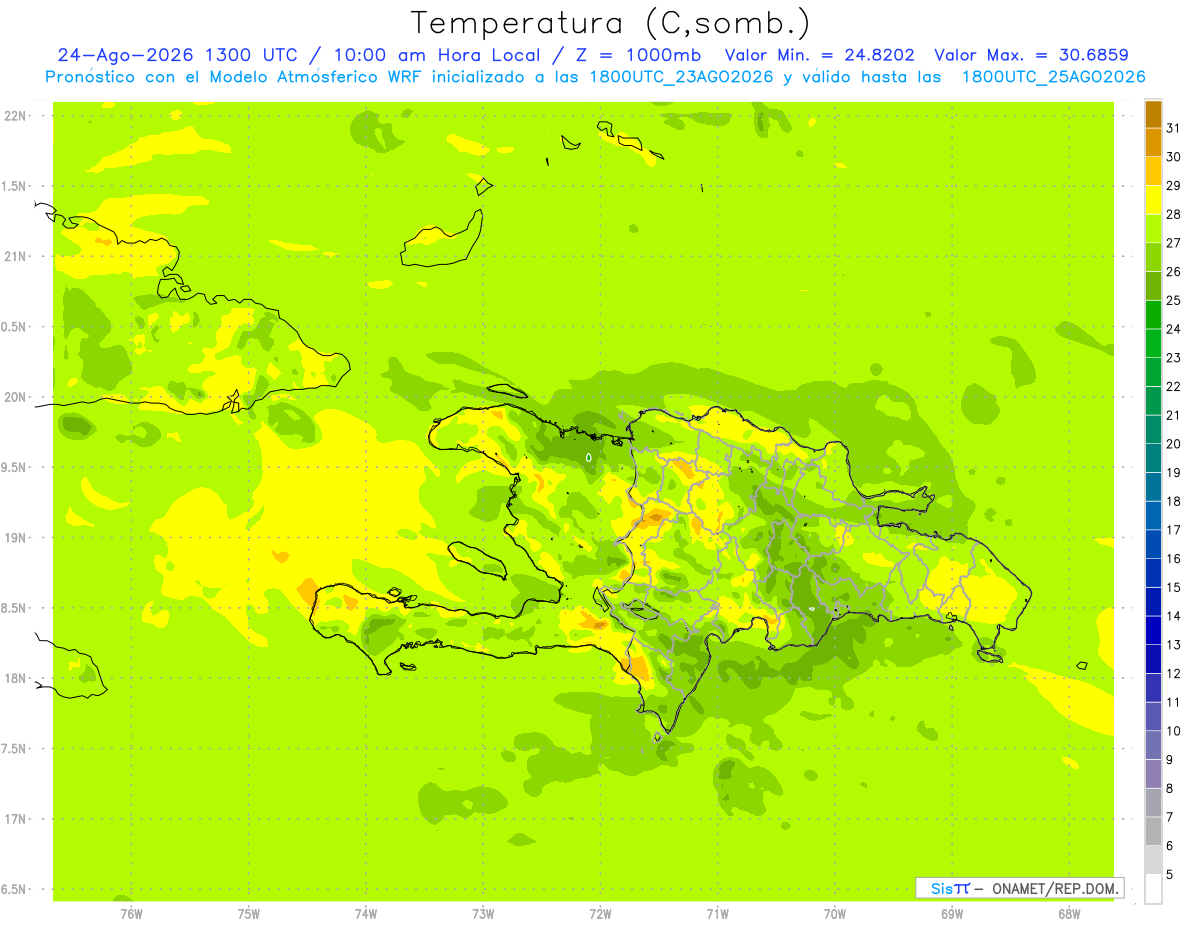Click the legend value '15'
The height and width of the screenshot is (927, 1200).
[1174, 587]
